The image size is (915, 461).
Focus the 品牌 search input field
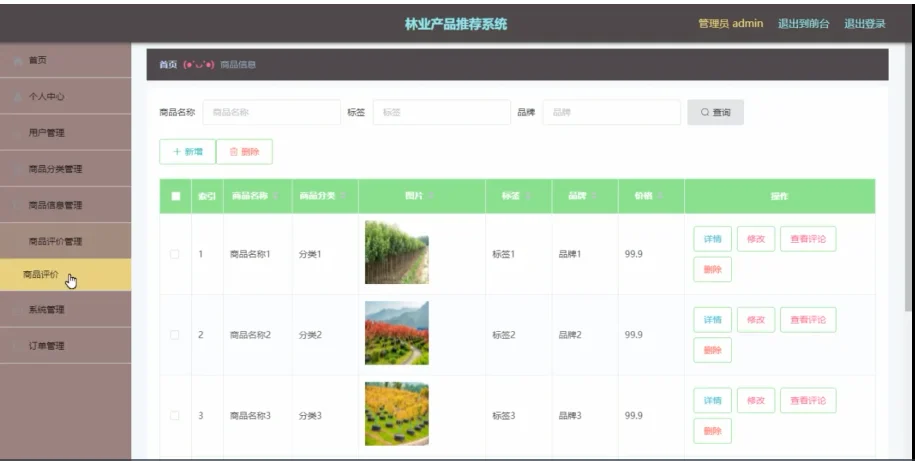(x=612, y=112)
